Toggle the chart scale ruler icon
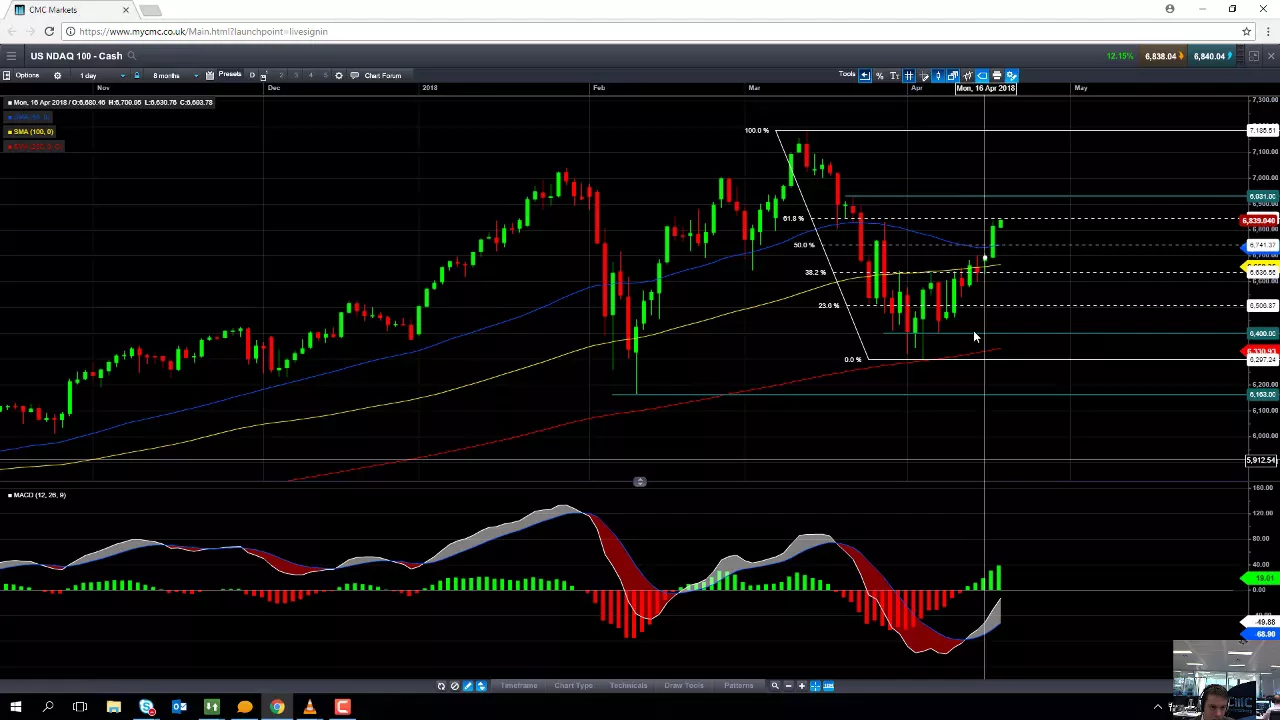Screen dimensions: 1280x720 [828, 686]
